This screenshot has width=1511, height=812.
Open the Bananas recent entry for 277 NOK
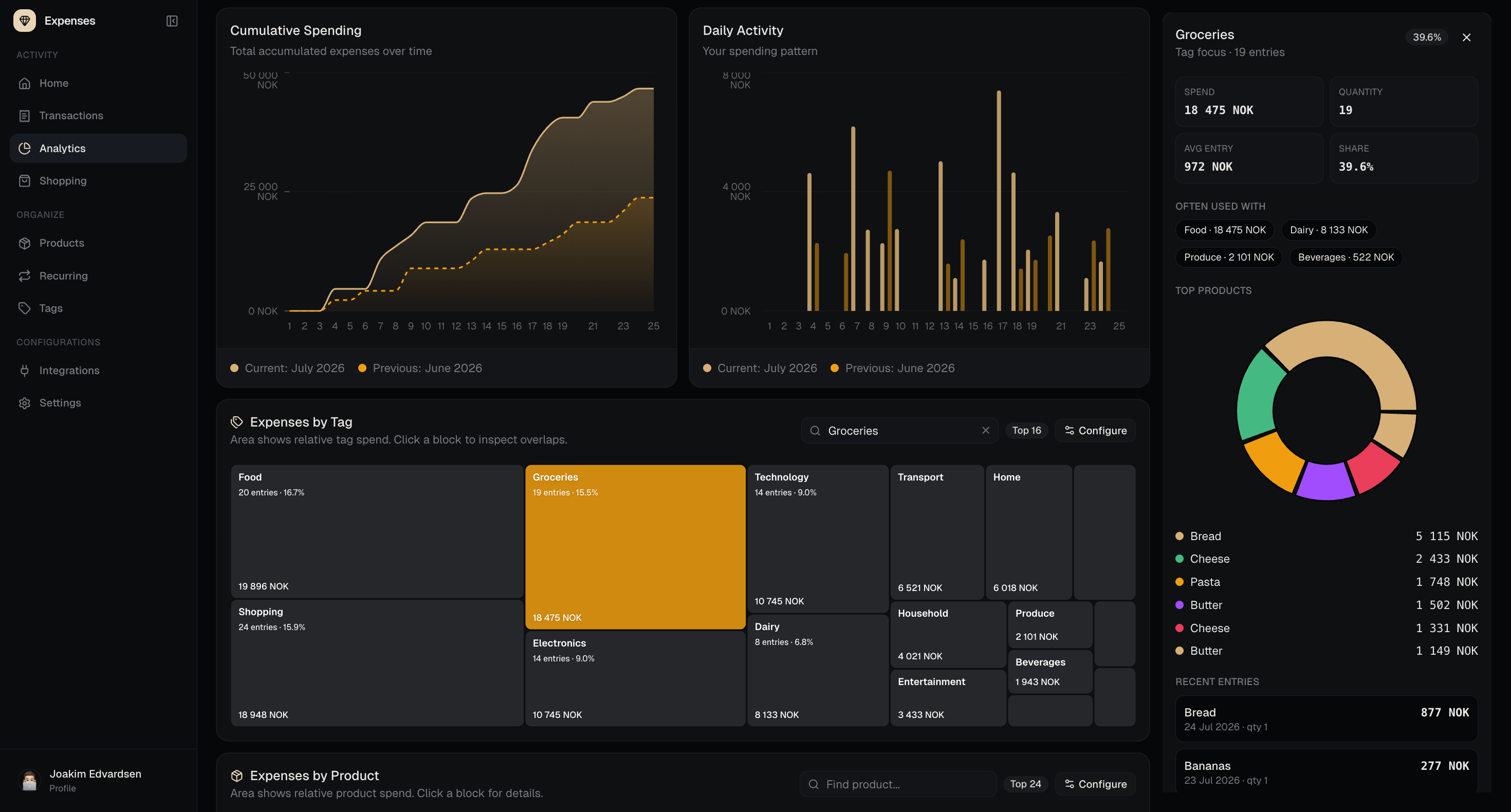point(1326,772)
